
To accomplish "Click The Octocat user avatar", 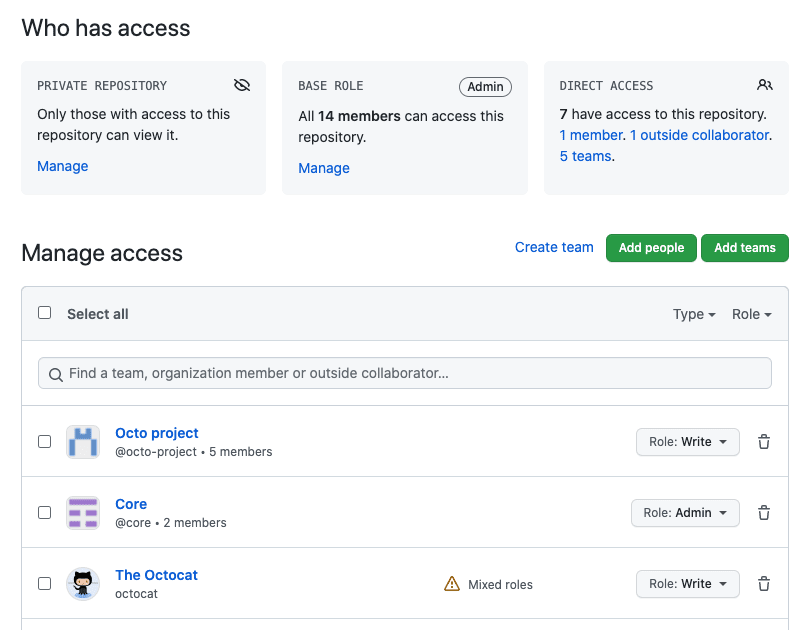I will [x=83, y=584].
